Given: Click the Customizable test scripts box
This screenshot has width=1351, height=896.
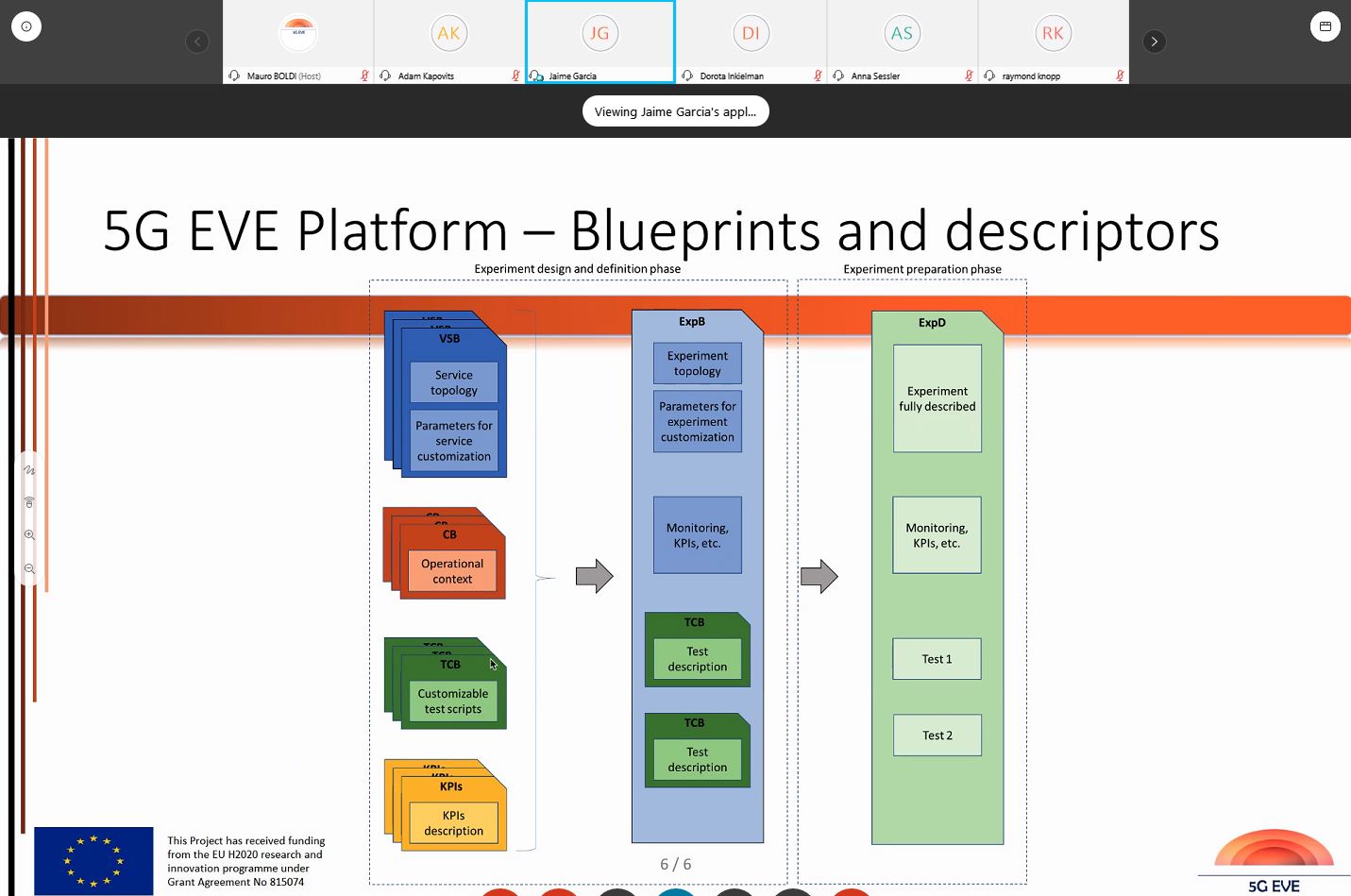Looking at the screenshot, I should tap(453, 702).
